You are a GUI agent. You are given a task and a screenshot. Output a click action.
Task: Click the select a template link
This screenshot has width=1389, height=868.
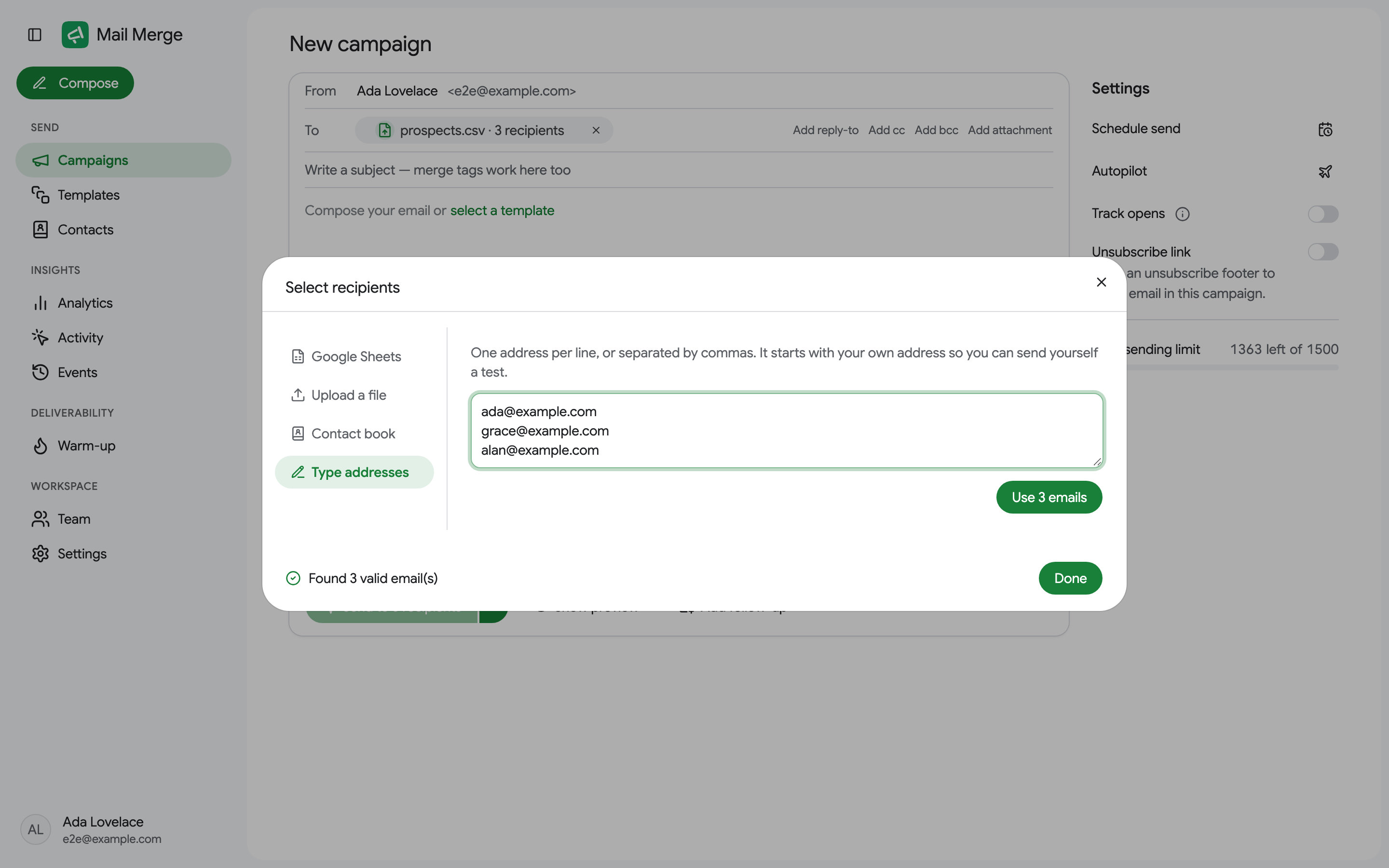pos(502,211)
